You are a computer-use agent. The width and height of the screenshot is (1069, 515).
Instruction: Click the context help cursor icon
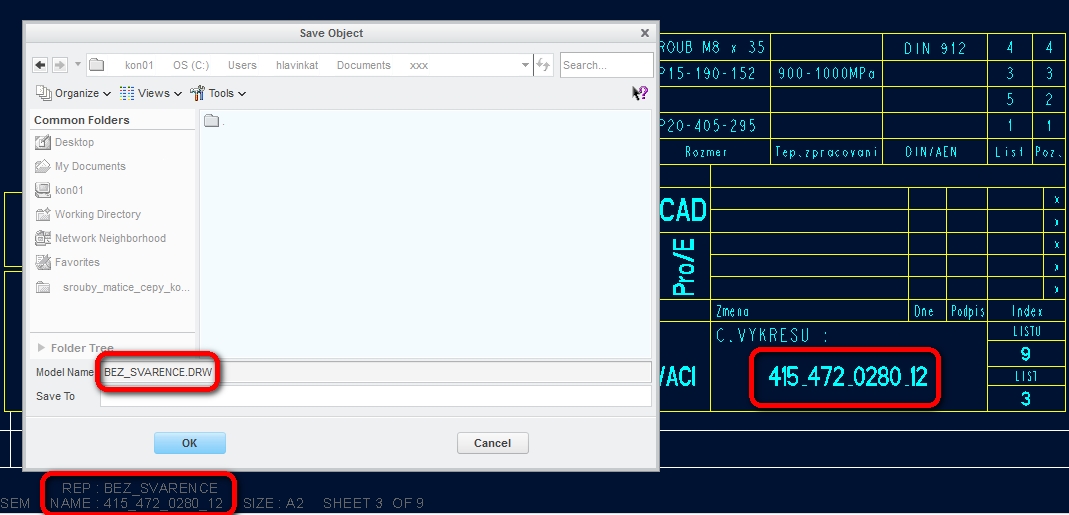coord(639,93)
